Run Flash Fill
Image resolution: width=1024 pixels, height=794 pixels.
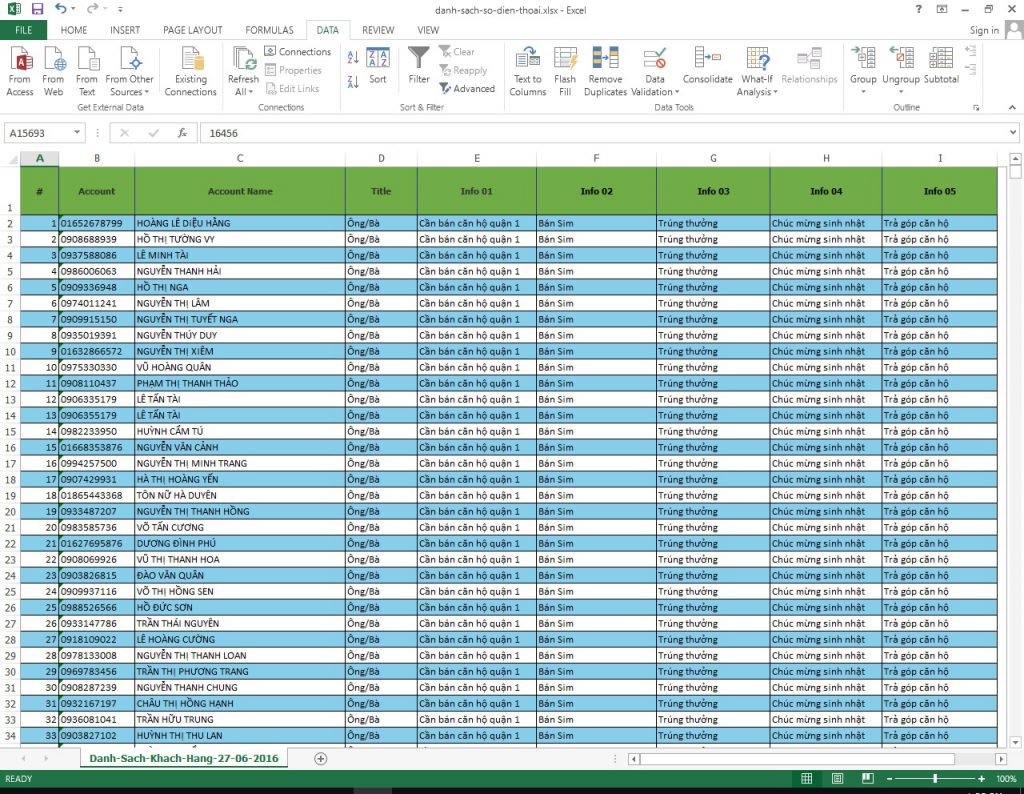pos(565,71)
